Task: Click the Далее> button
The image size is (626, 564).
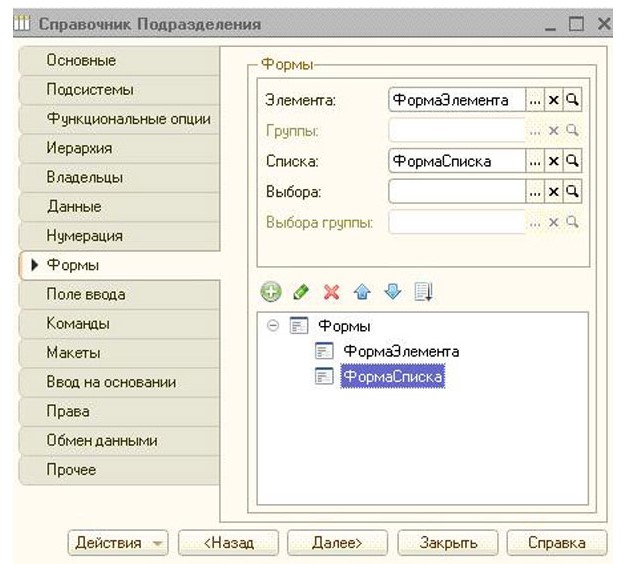Action: (x=337, y=543)
